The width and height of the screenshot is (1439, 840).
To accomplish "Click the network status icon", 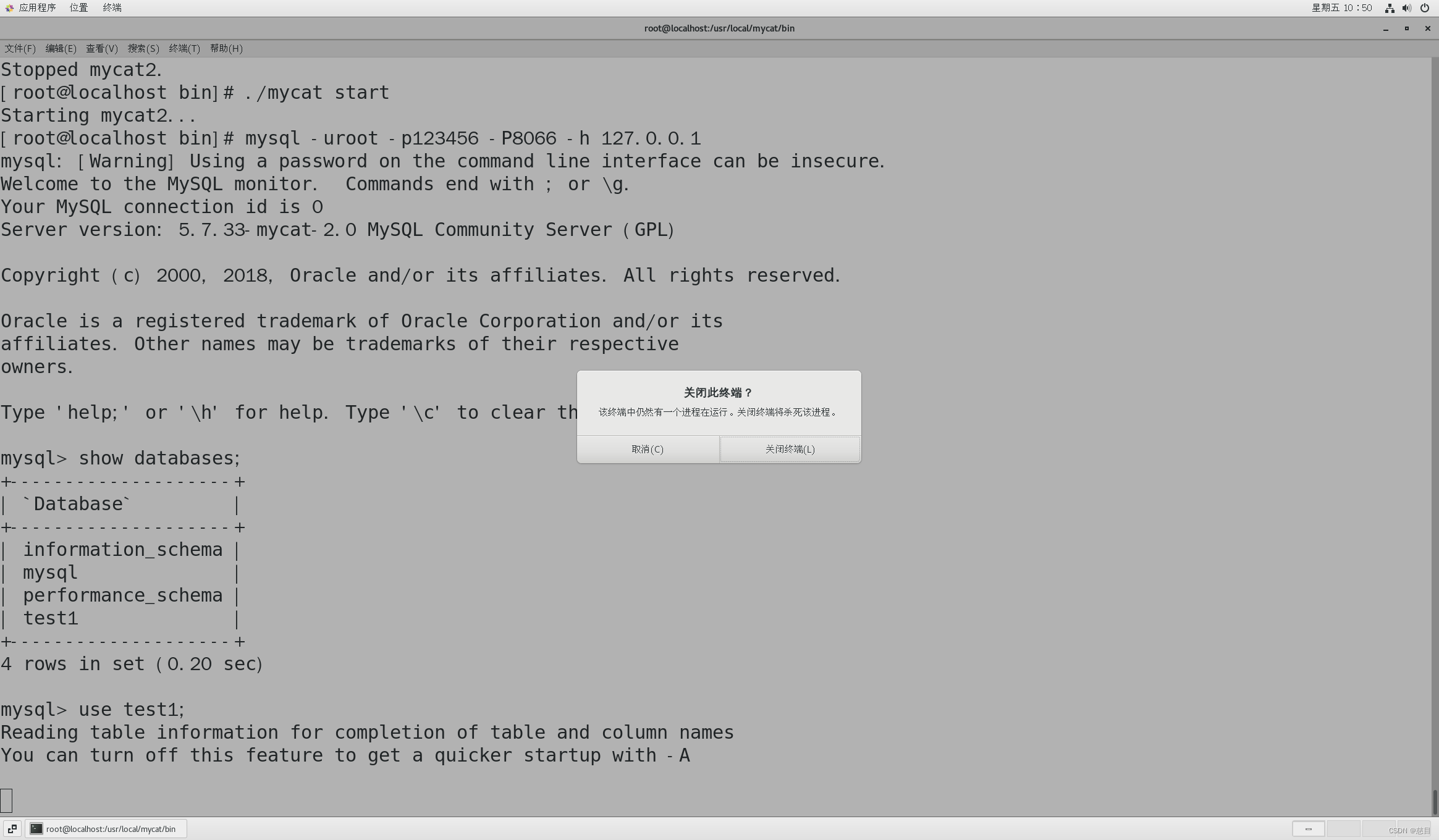I will (1390, 8).
